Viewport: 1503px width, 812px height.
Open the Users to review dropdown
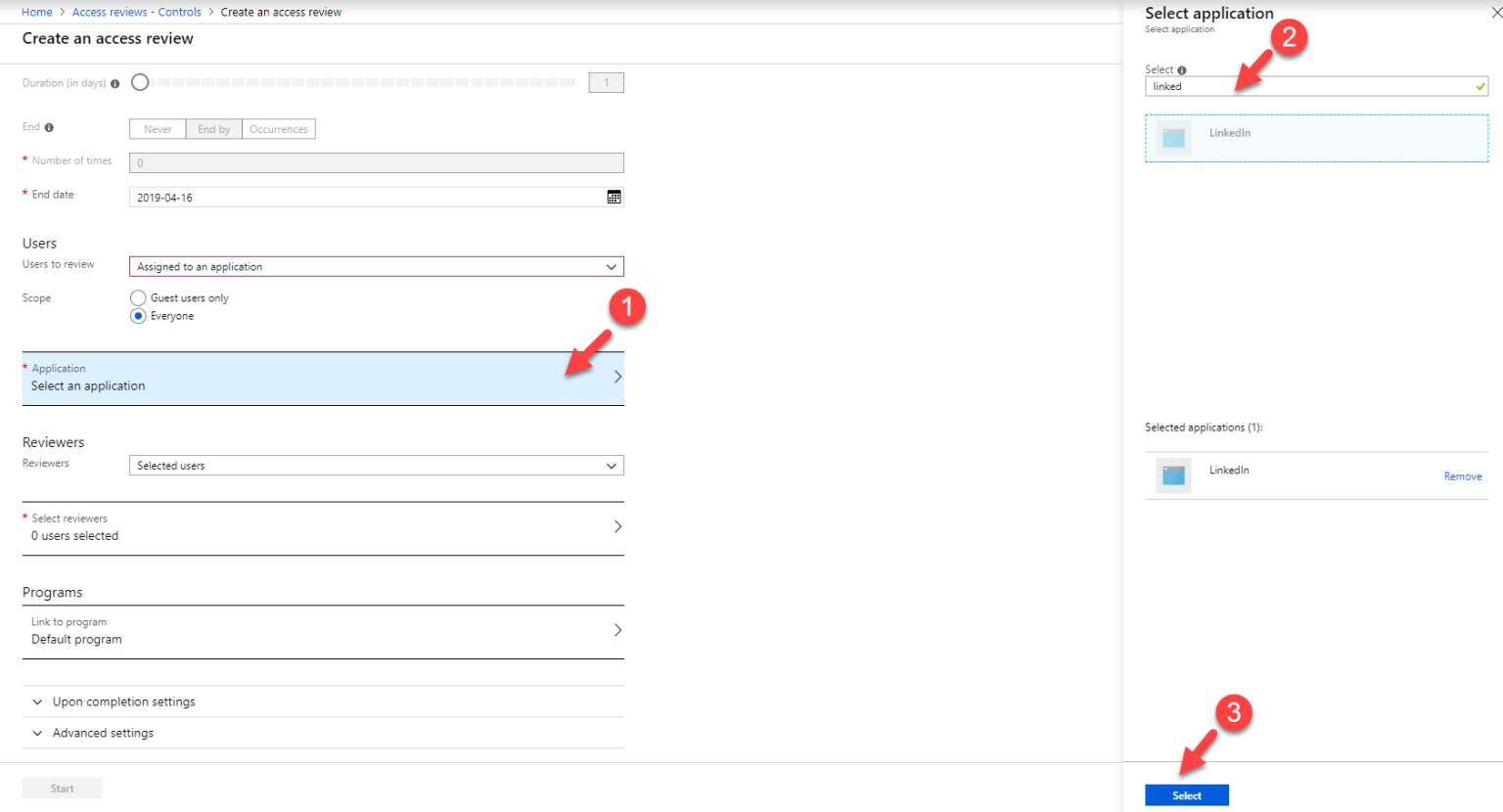click(376, 266)
